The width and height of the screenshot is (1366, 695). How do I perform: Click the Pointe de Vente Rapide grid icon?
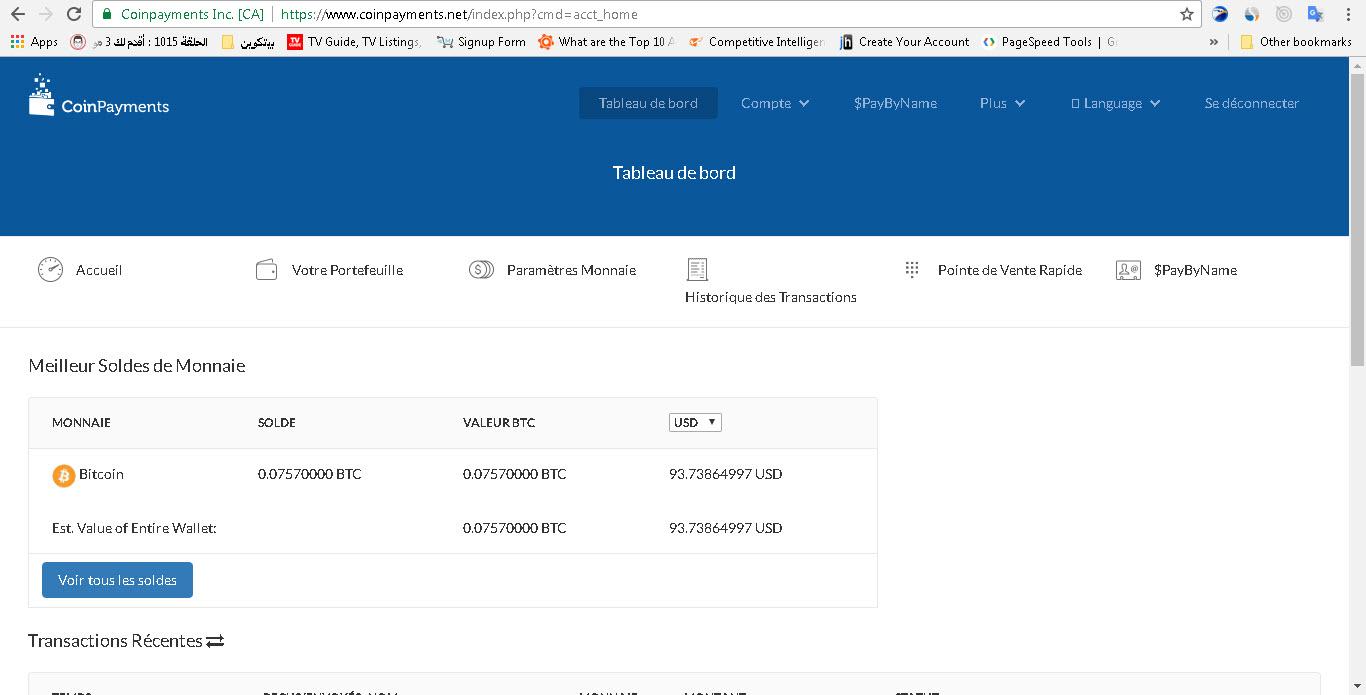click(x=912, y=270)
